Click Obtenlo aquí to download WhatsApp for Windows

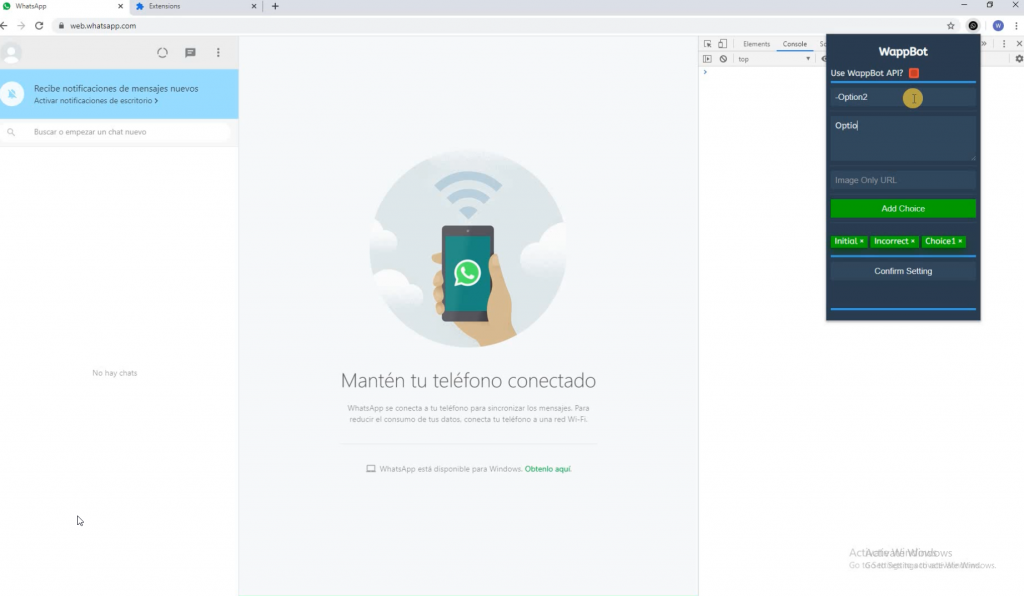click(x=546, y=468)
